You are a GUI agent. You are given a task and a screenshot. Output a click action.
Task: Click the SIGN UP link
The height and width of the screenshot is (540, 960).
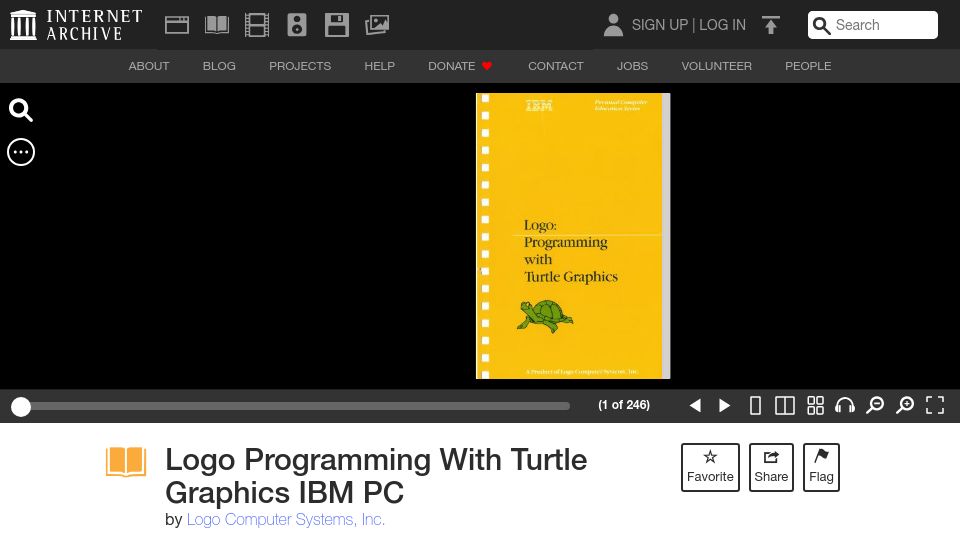point(659,25)
